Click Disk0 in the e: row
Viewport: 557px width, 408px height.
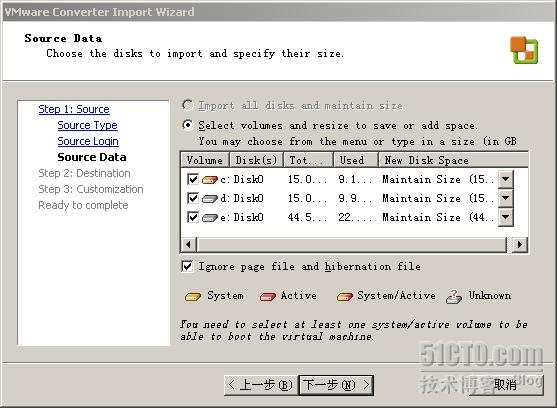[x=248, y=217]
